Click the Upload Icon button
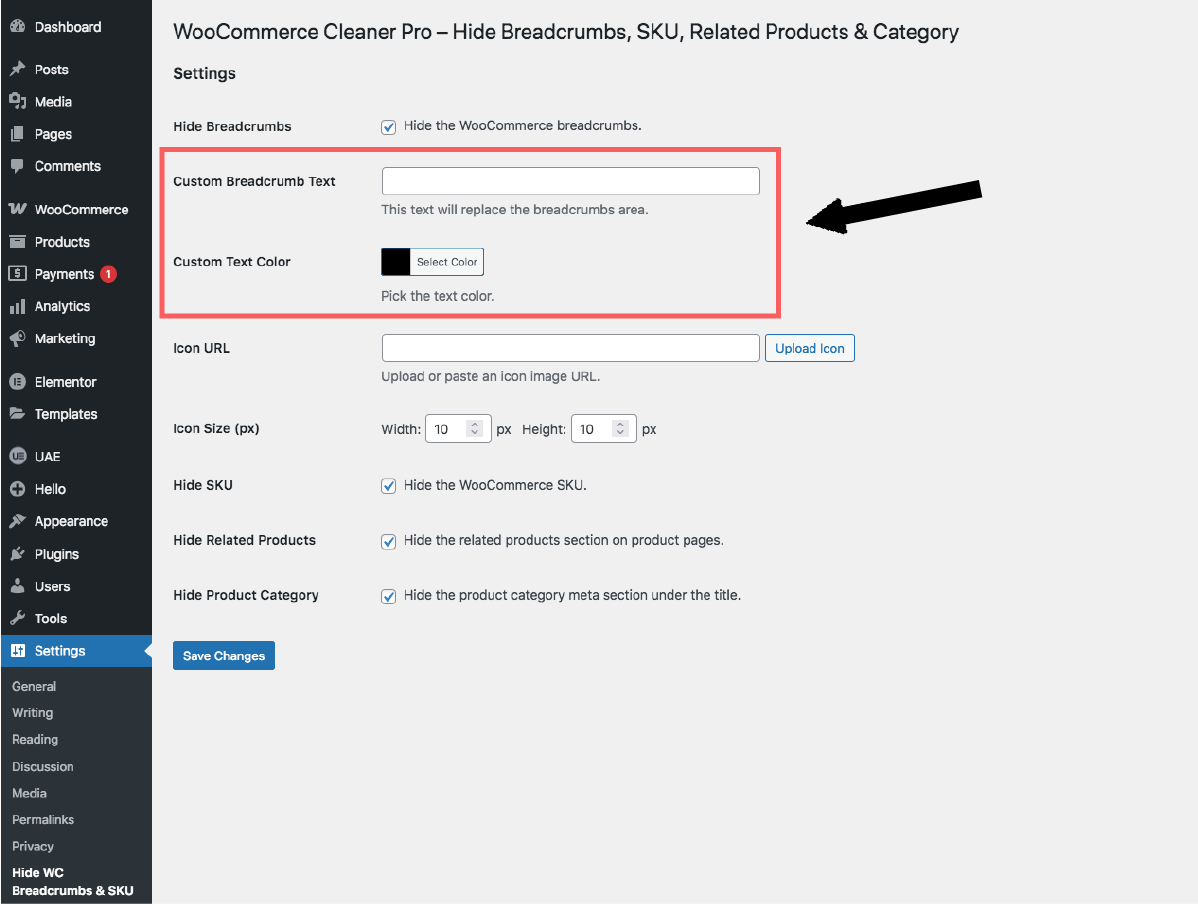1198x904 pixels. click(x=809, y=348)
